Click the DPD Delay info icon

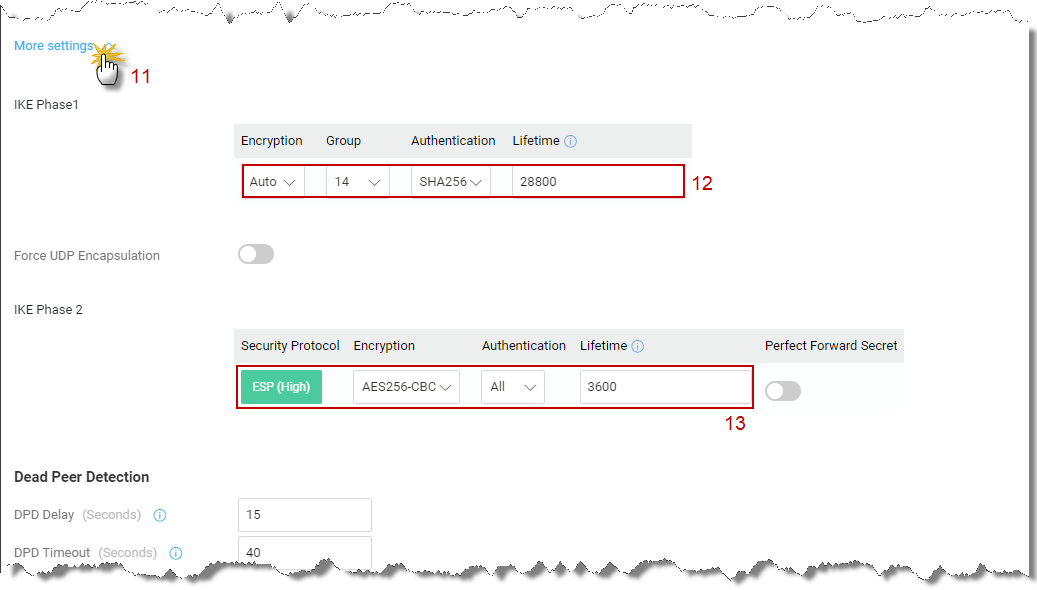pos(159,515)
